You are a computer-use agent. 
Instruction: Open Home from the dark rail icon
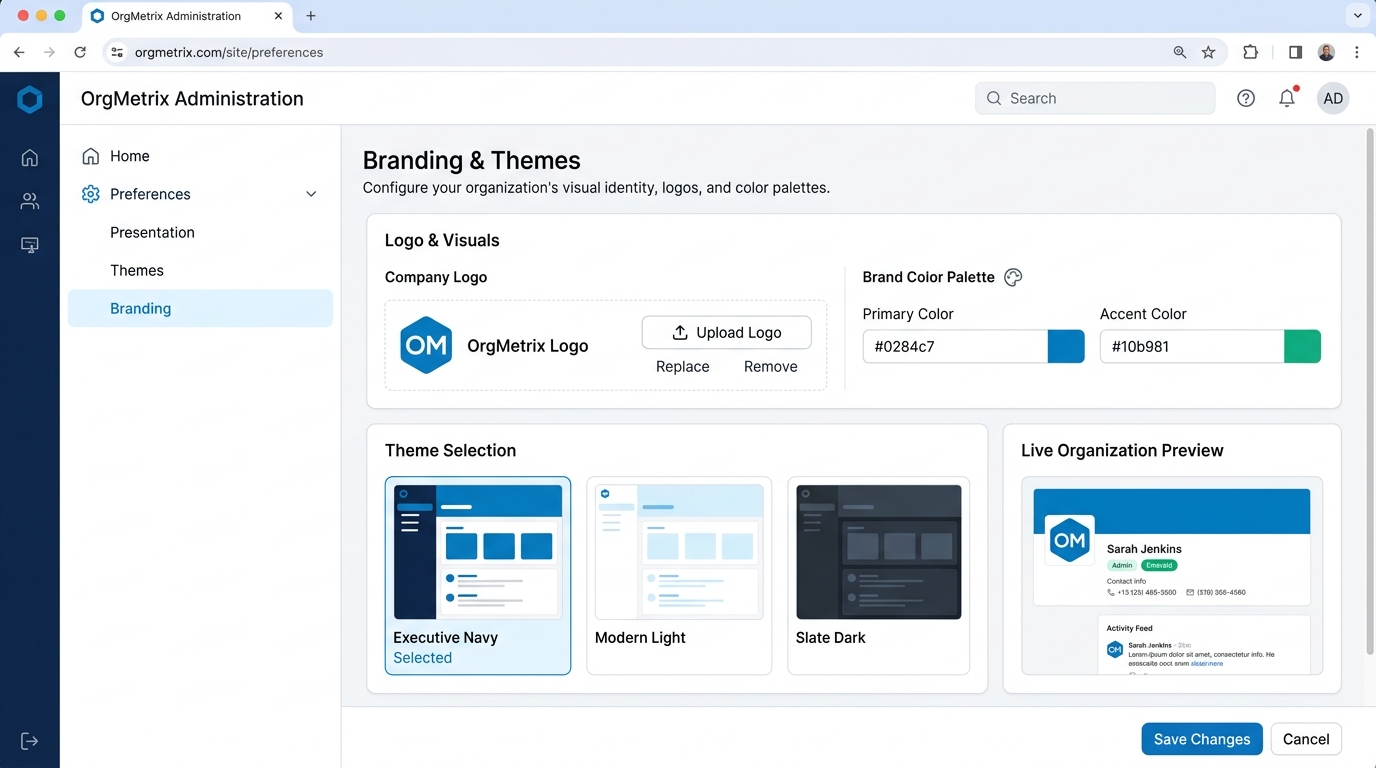tap(30, 157)
